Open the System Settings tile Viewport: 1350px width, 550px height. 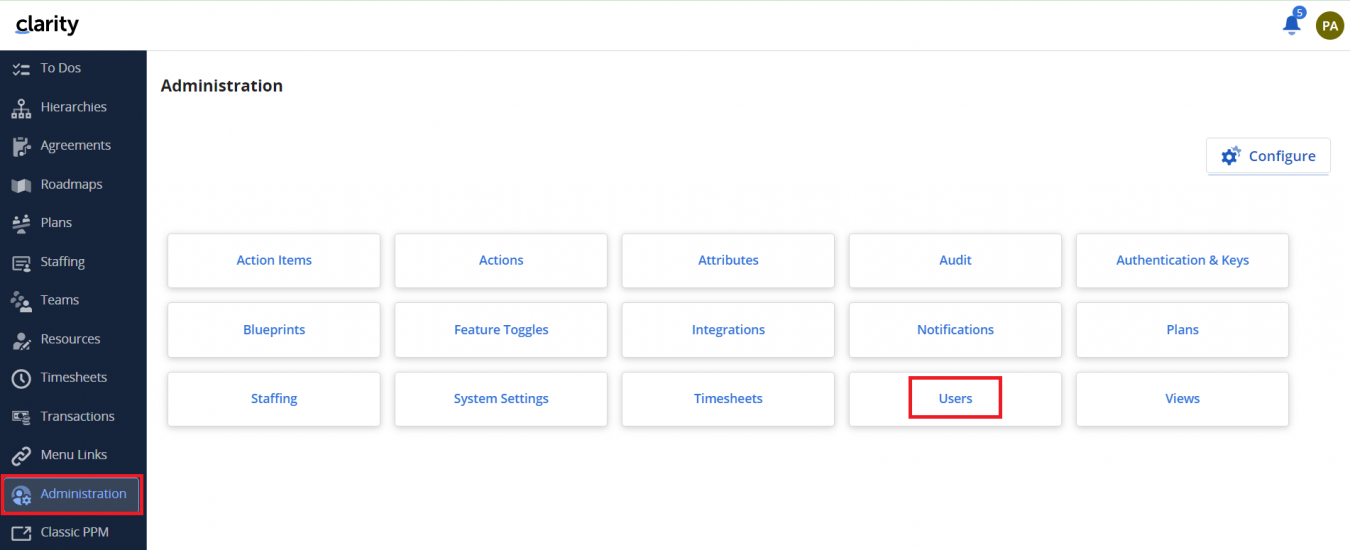[x=501, y=399]
